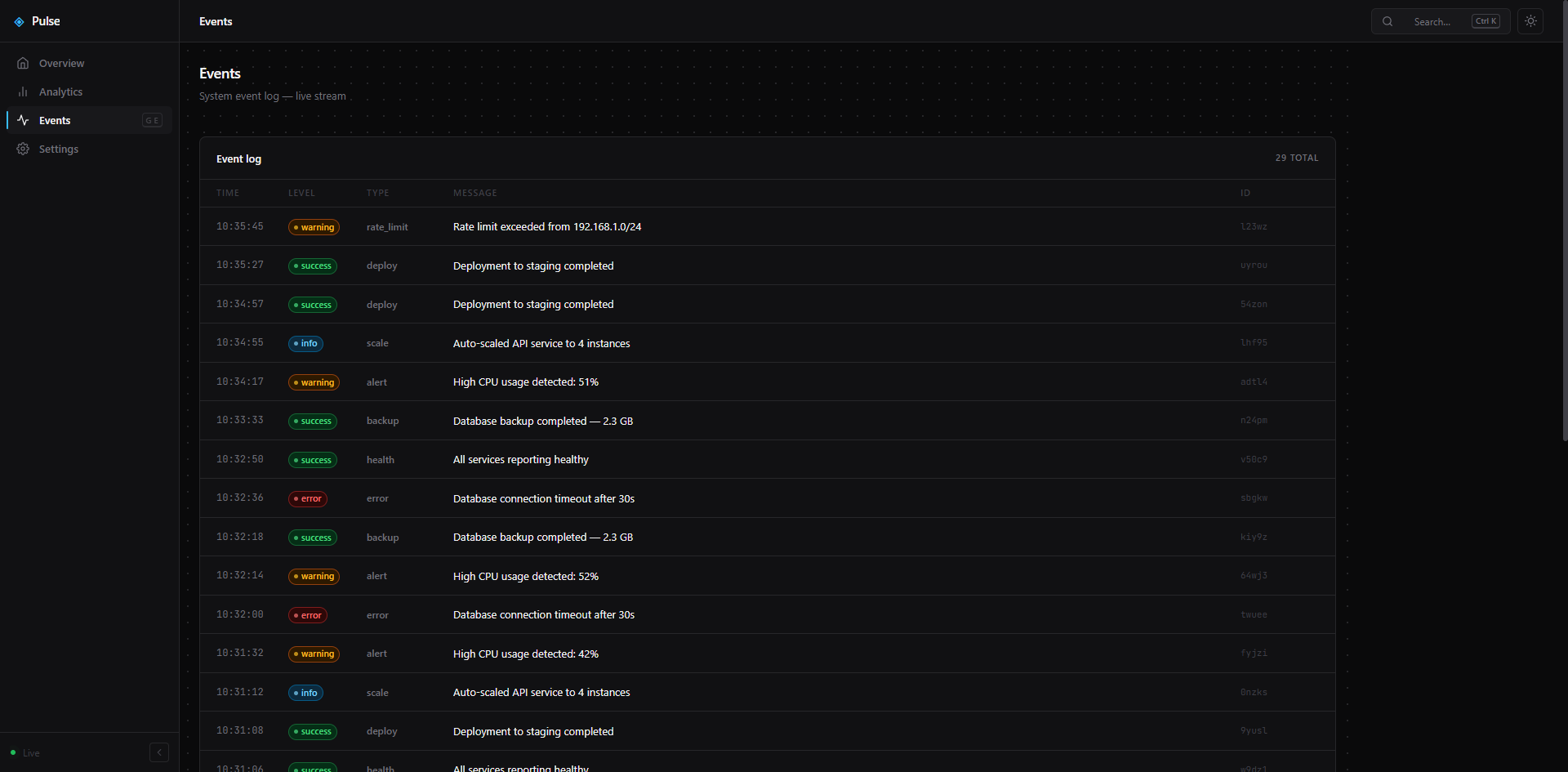1568x772 pixels.
Task: Select 'High CPU usage detected: 42%' message
Action: 526,654
